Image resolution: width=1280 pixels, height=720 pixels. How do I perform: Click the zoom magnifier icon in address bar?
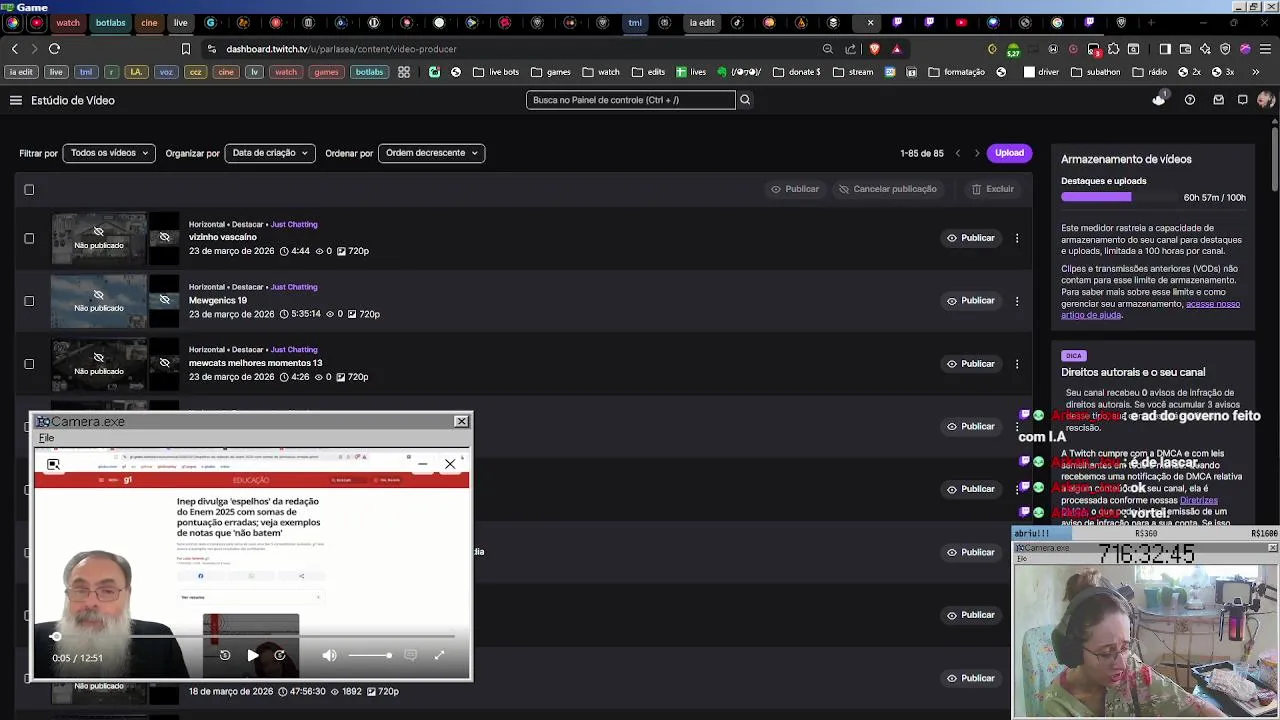828,49
